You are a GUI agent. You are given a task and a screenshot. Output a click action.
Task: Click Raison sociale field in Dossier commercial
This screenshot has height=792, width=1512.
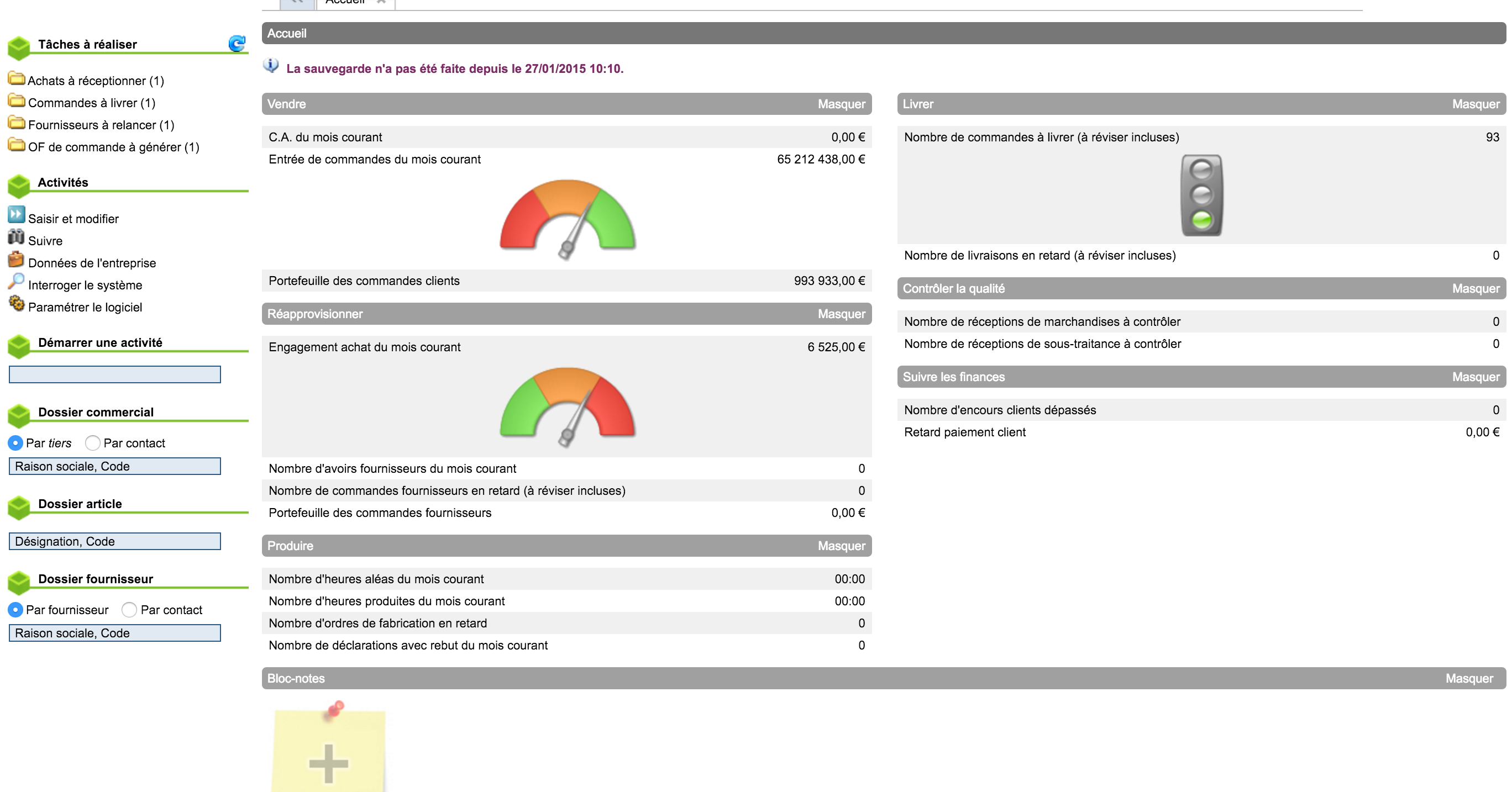pos(115,466)
